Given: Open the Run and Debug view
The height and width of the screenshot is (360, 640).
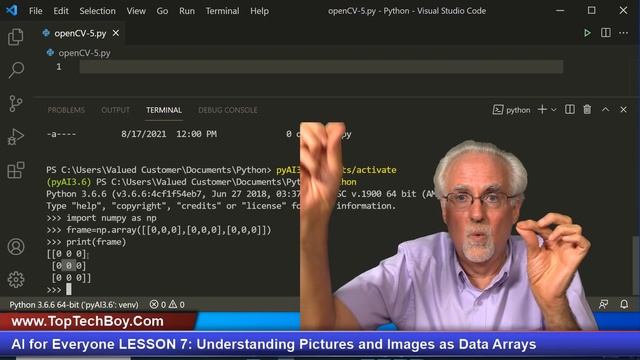Looking at the screenshot, I should (16, 137).
